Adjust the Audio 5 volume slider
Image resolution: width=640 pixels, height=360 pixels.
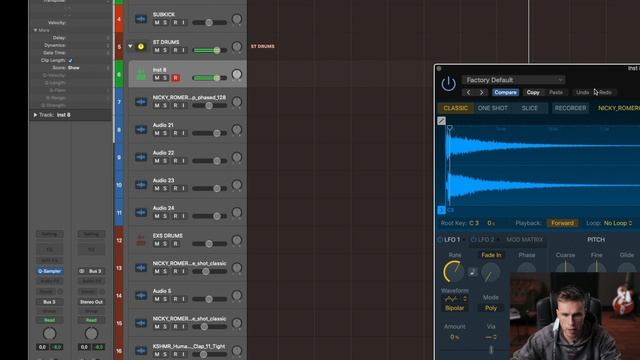point(210,299)
